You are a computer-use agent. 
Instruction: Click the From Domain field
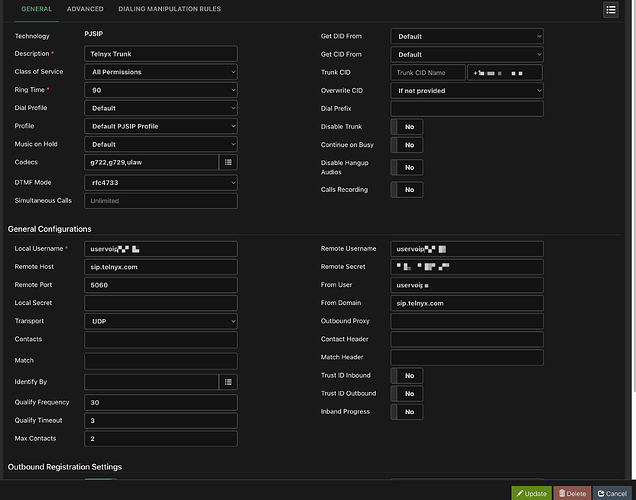click(x=467, y=303)
